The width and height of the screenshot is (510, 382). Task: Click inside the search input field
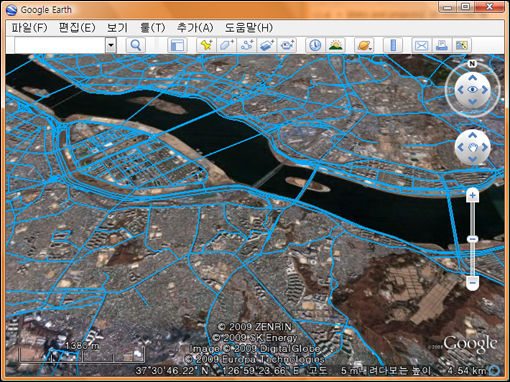pyautogui.click(x=60, y=45)
